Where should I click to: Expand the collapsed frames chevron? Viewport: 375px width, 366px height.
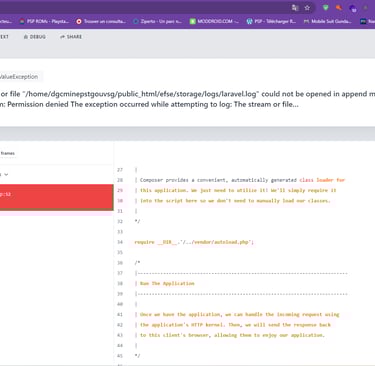click(x=6, y=174)
